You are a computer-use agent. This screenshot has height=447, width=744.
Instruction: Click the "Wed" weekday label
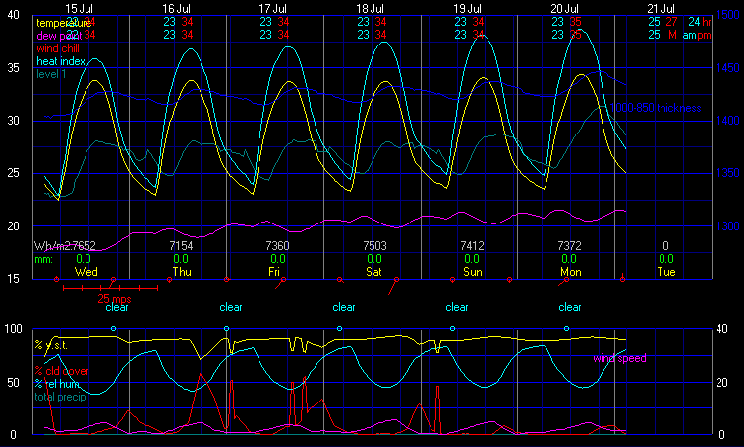click(x=86, y=272)
